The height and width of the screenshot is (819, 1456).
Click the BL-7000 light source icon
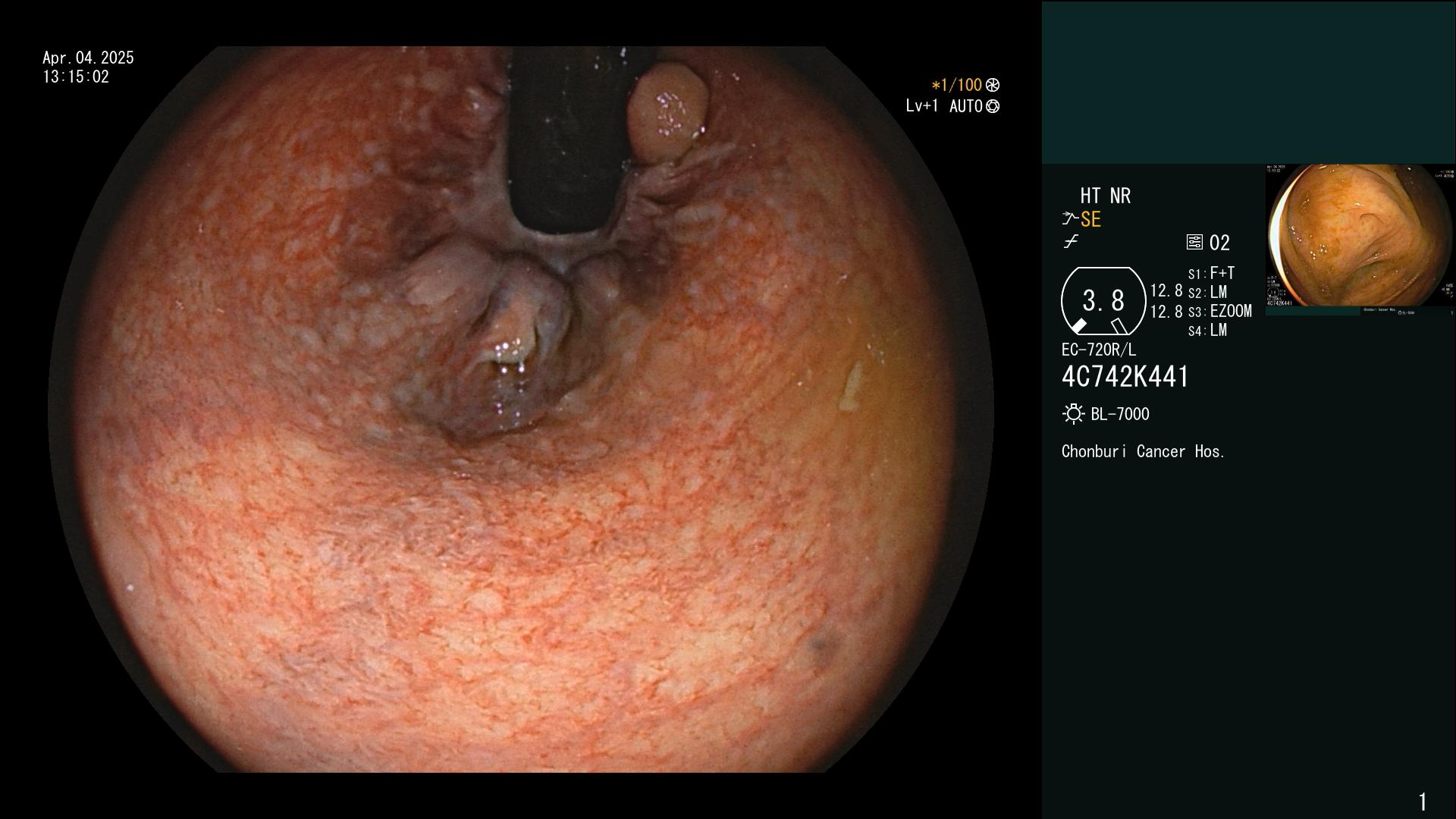click(1073, 414)
